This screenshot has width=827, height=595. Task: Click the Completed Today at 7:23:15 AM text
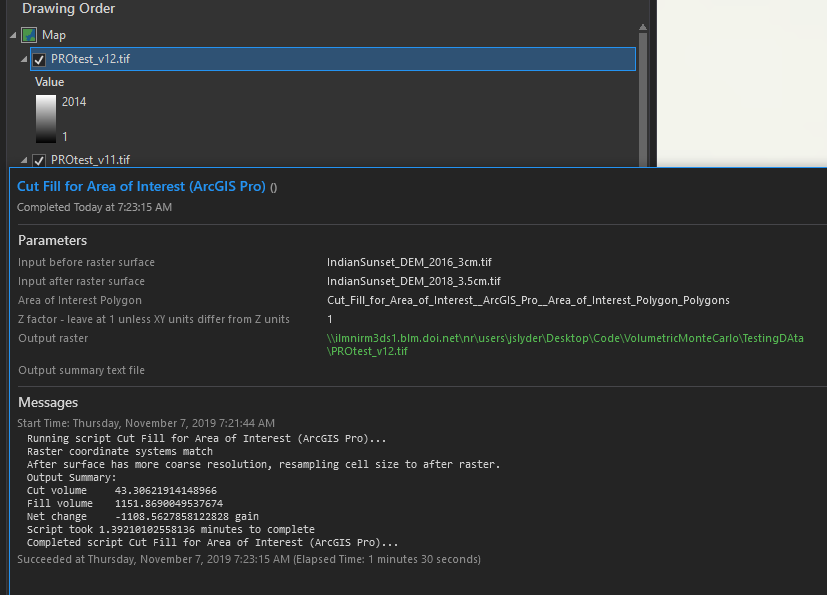94,207
